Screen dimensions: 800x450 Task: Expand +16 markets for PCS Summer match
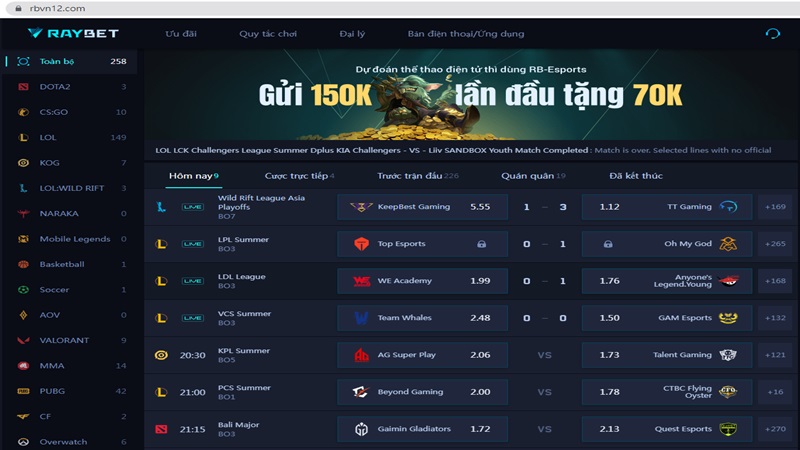click(775, 392)
